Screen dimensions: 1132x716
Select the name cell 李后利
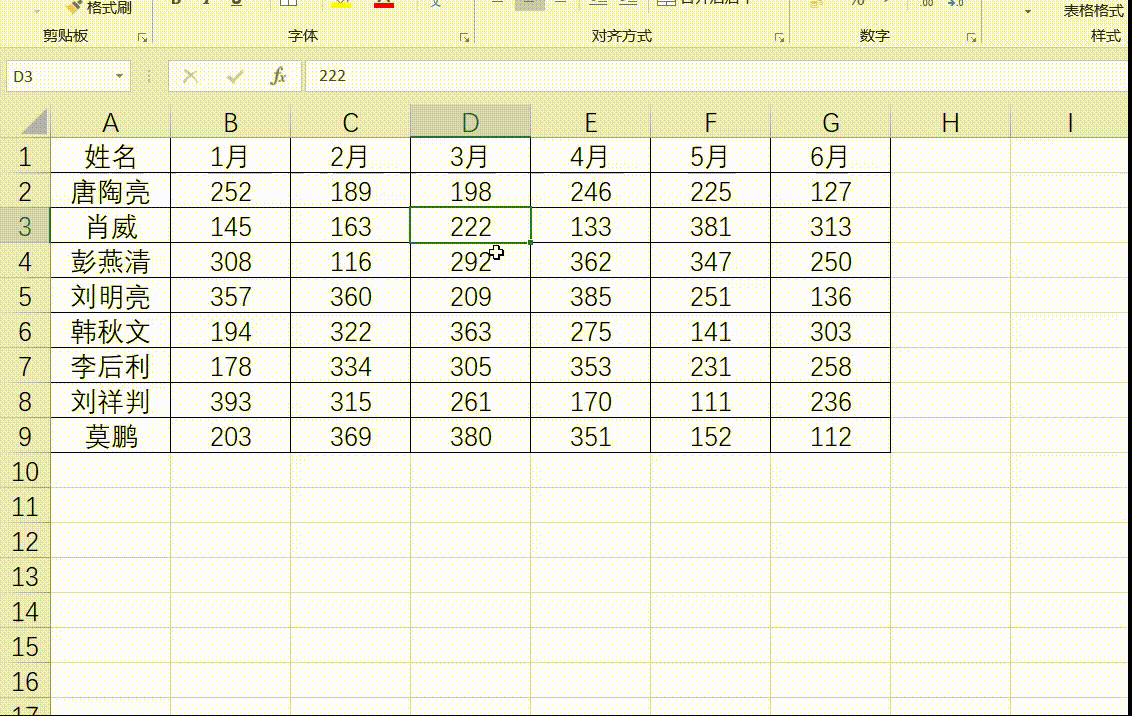pos(110,366)
